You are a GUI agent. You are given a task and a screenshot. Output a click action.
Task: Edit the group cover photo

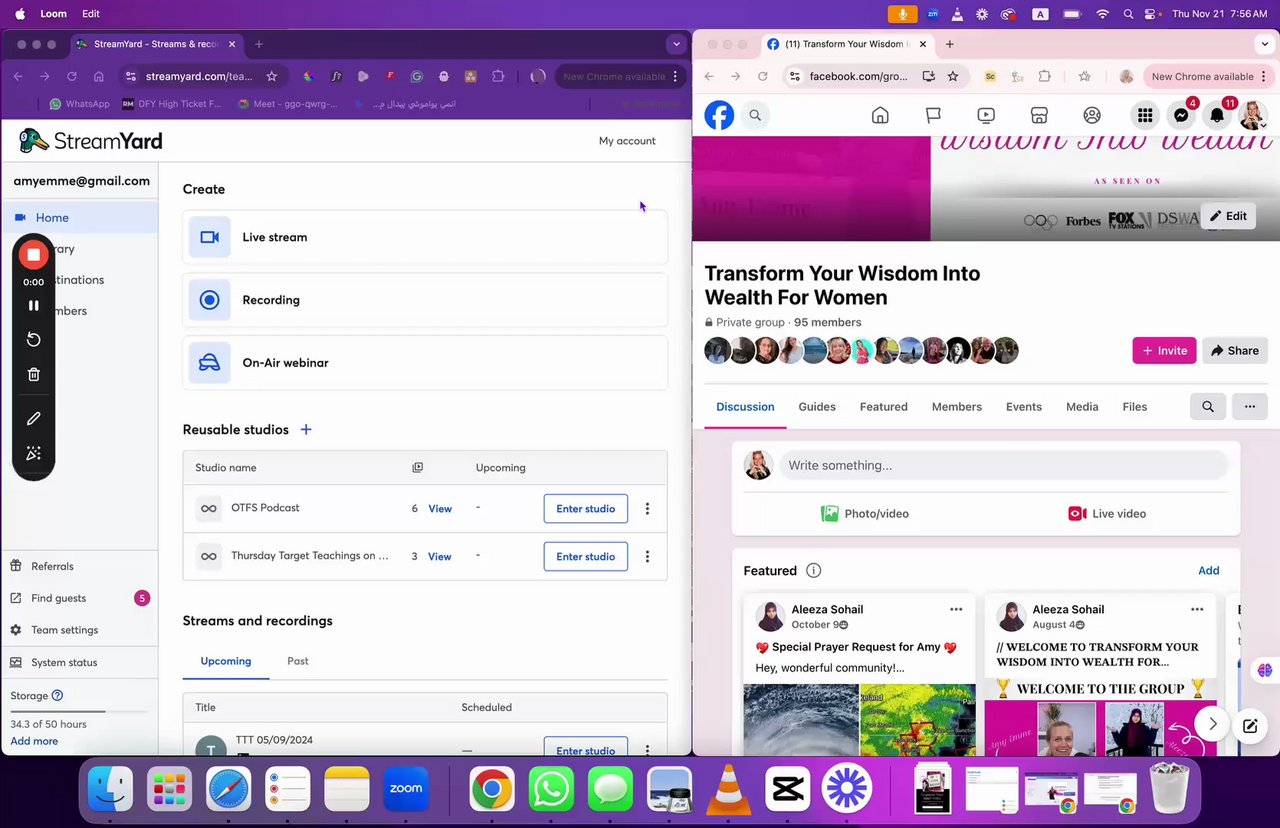point(1228,216)
